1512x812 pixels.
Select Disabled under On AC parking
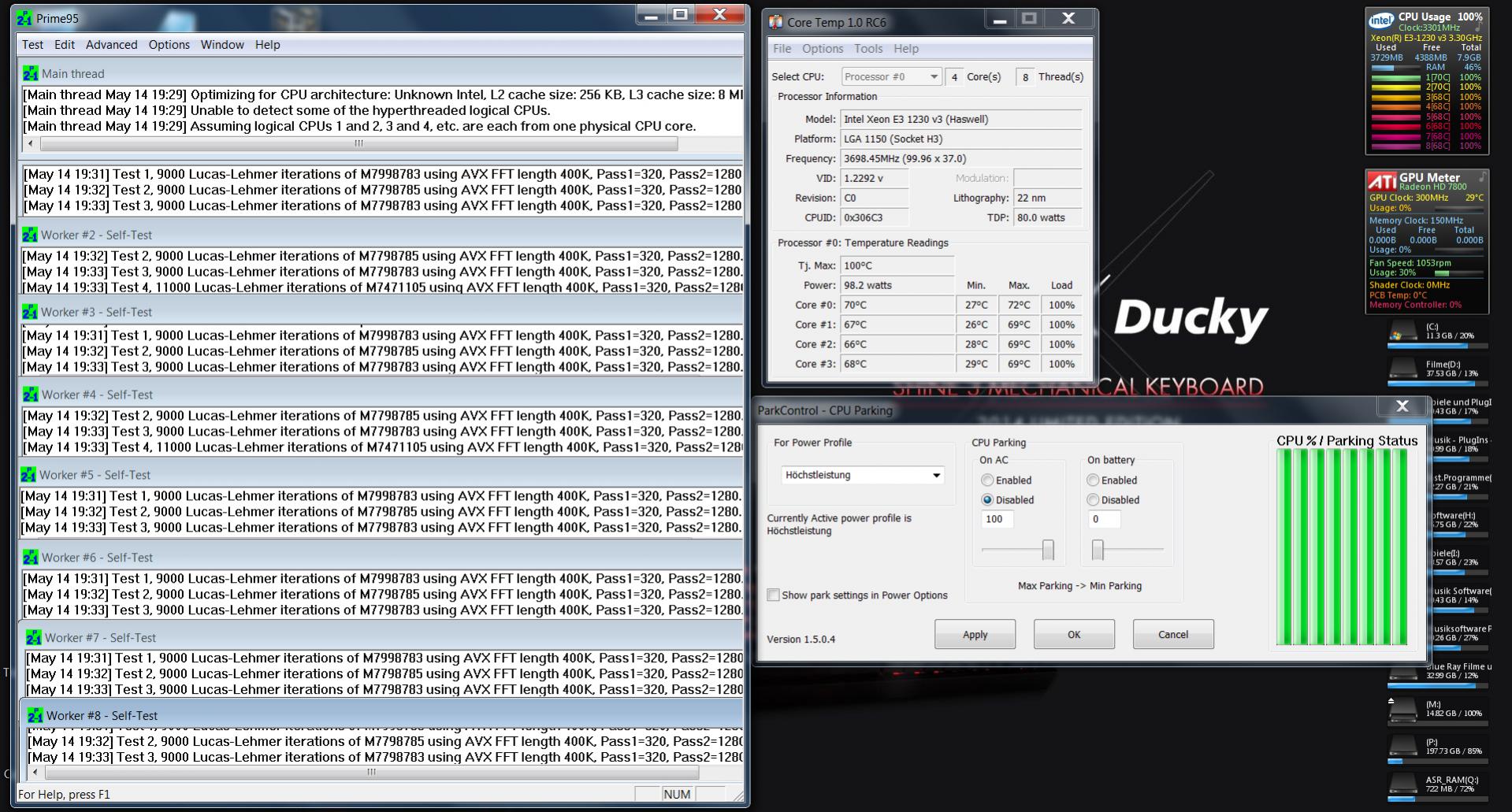click(x=987, y=500)
